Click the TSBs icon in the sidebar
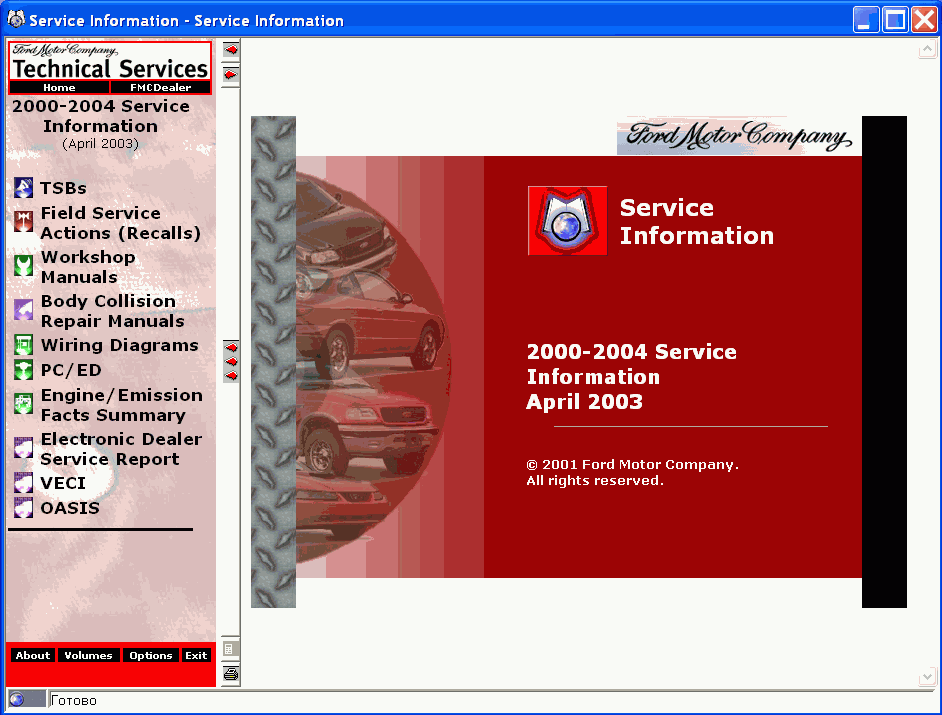The image size is (942, 715). coord(23,188)
